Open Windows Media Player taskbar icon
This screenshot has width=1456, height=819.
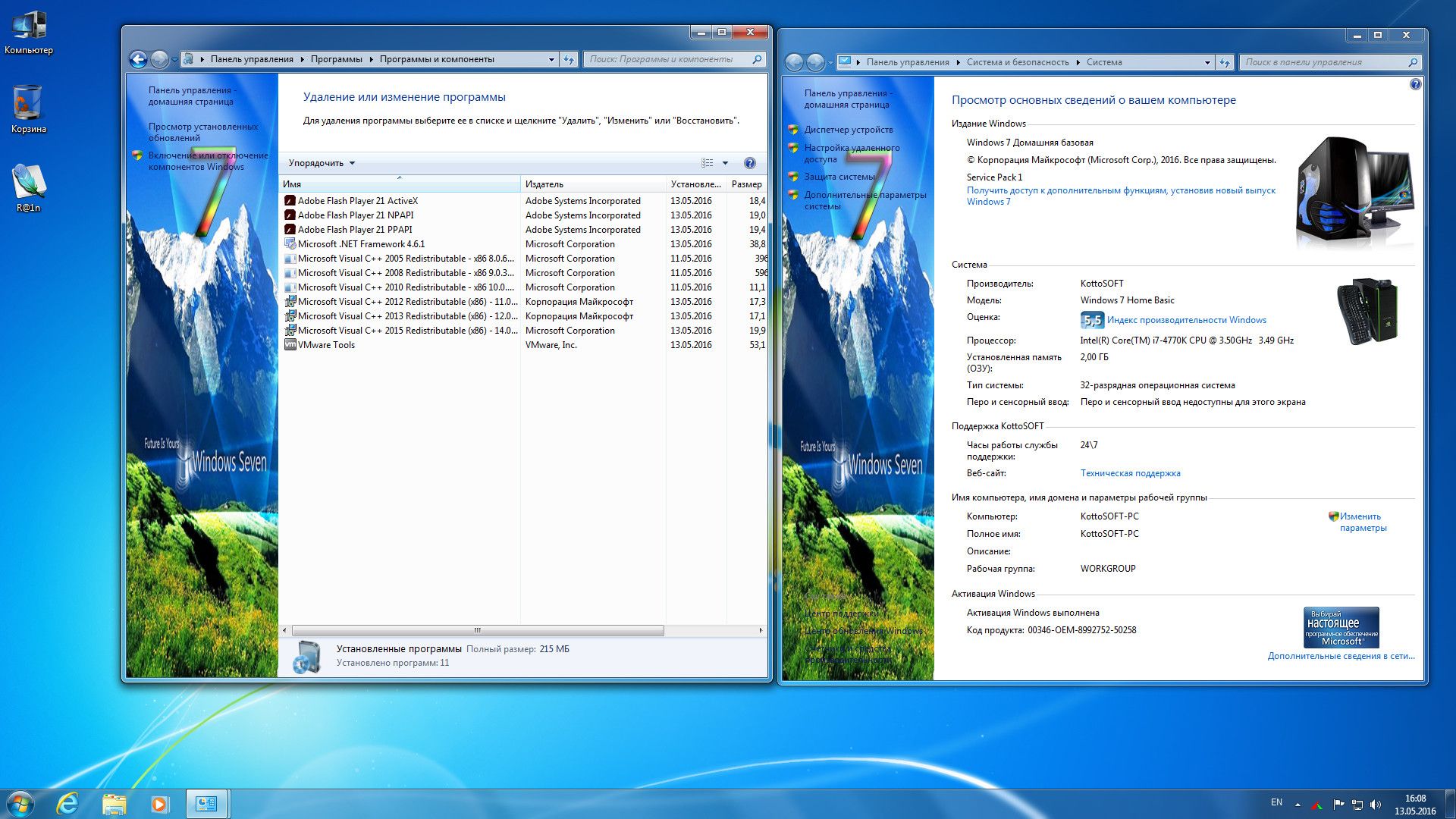pyautogui.click(x=159, y=804)
